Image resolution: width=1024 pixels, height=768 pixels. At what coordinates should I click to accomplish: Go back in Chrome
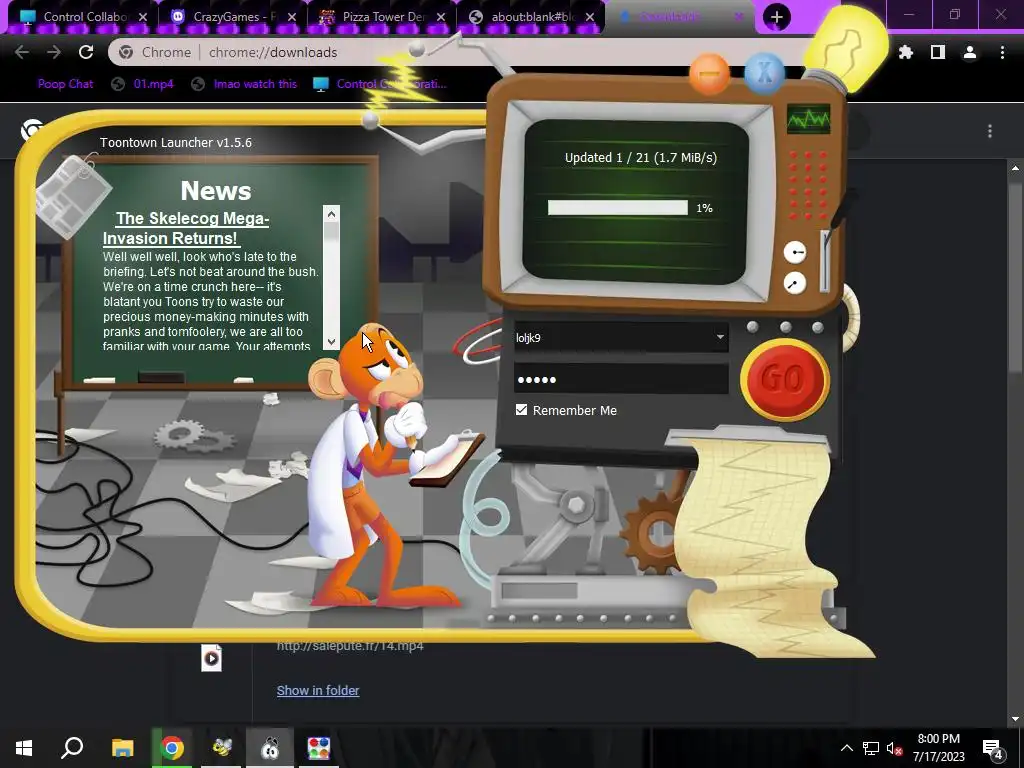pos(22,52)
